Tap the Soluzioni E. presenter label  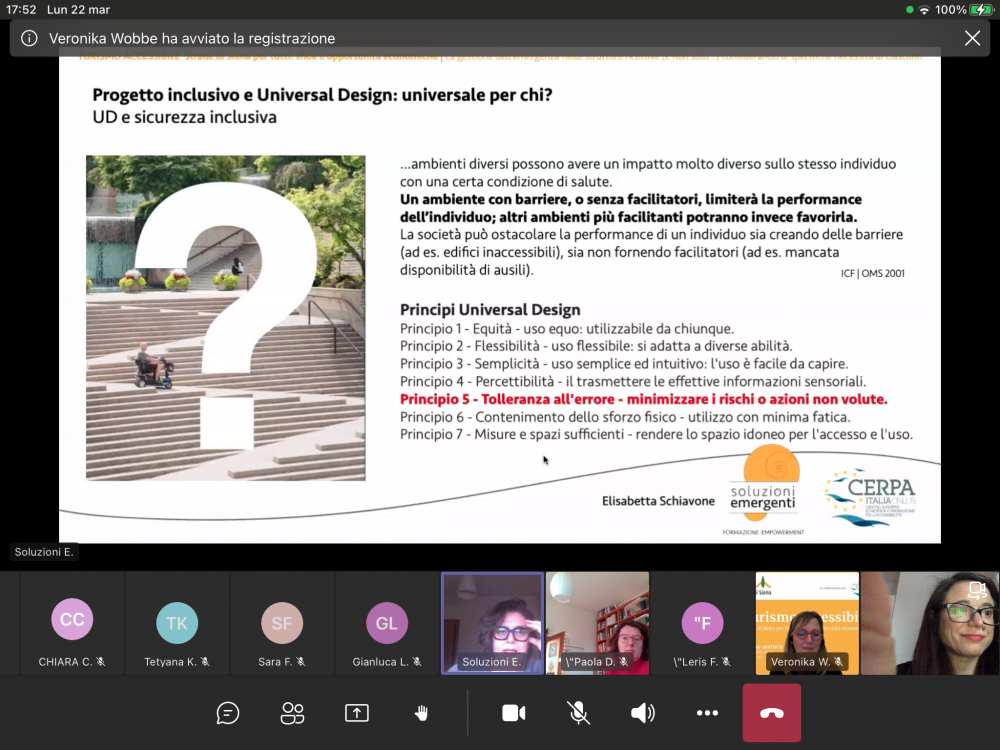44,552
